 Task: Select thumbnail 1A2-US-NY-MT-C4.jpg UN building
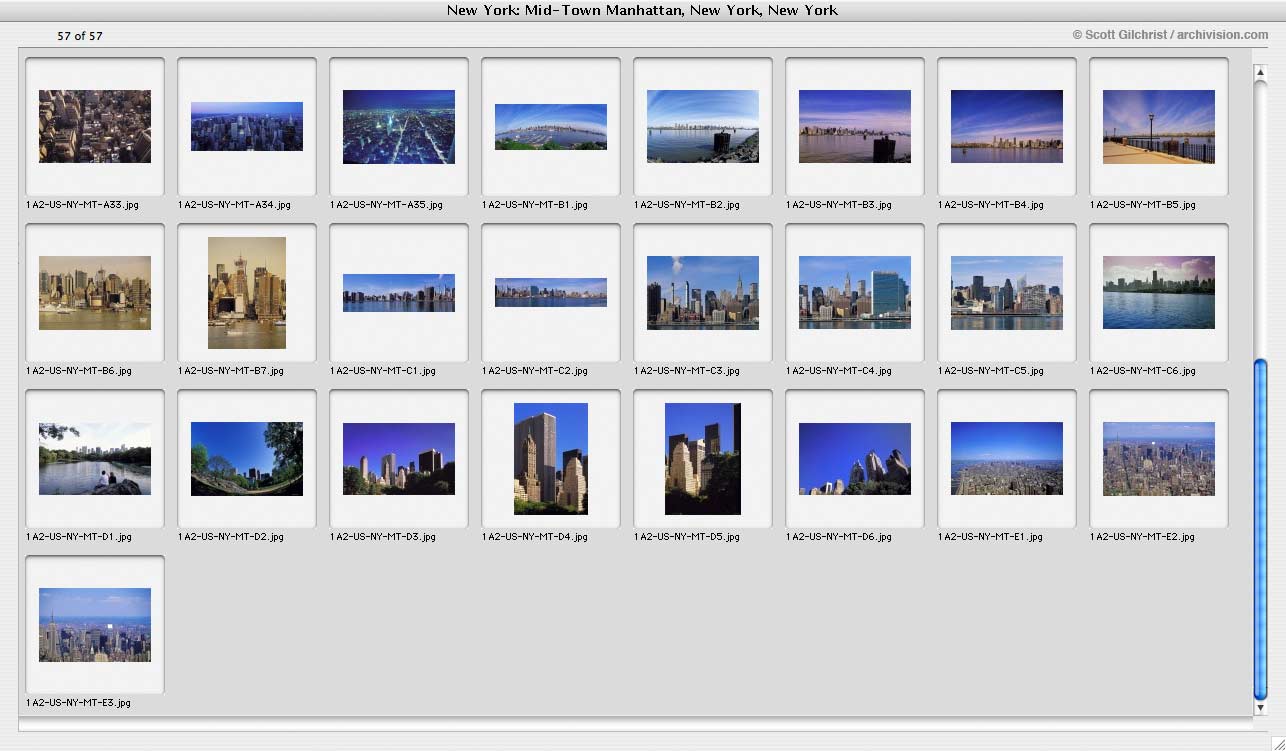pyautogui.click(x=855, y=292)
